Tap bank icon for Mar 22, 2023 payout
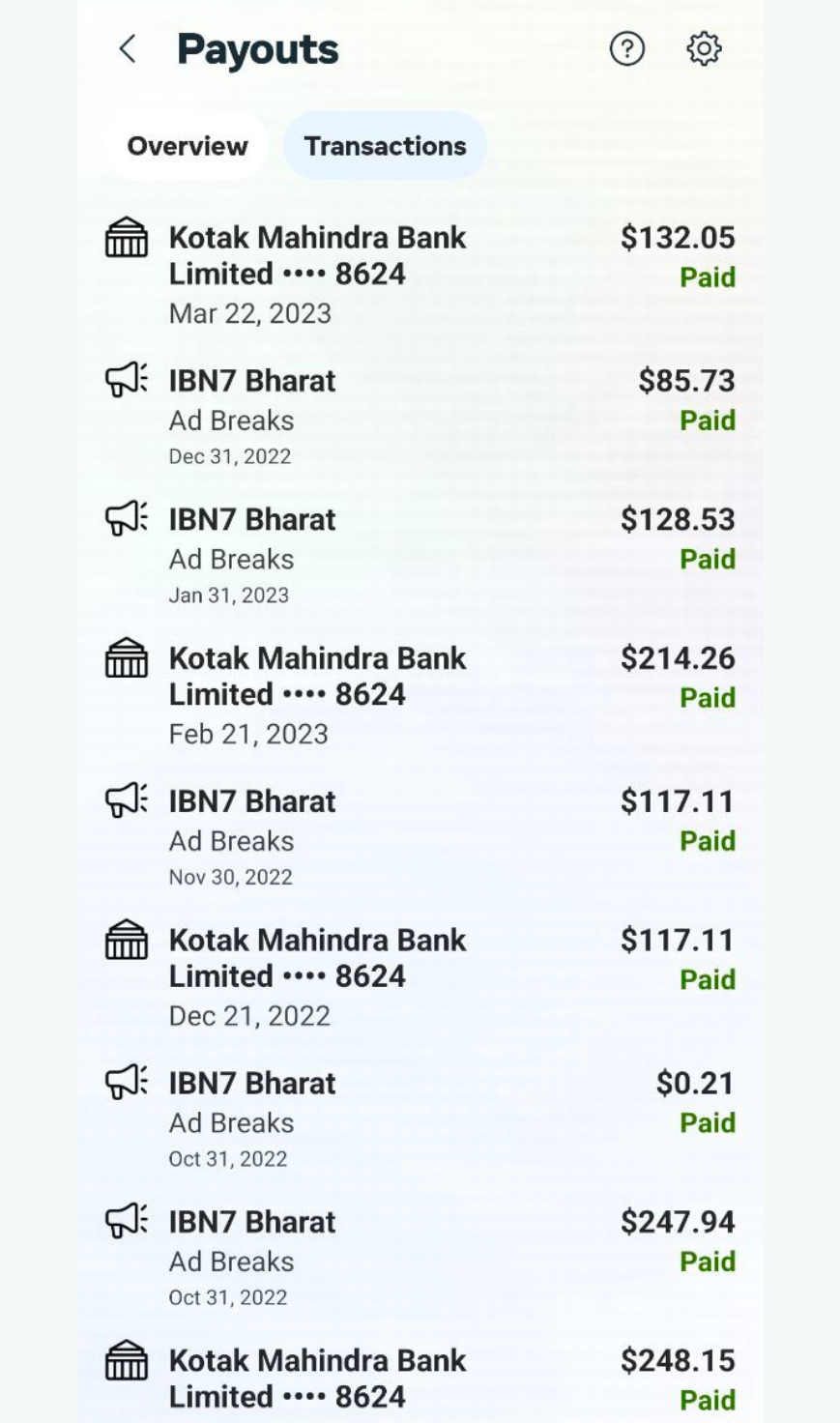The image size is (840, 1423). [x=127, y=238]
